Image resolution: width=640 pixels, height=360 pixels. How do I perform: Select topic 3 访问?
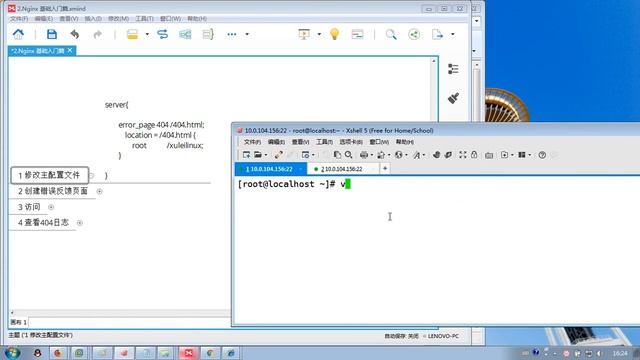tap(29, 207)
